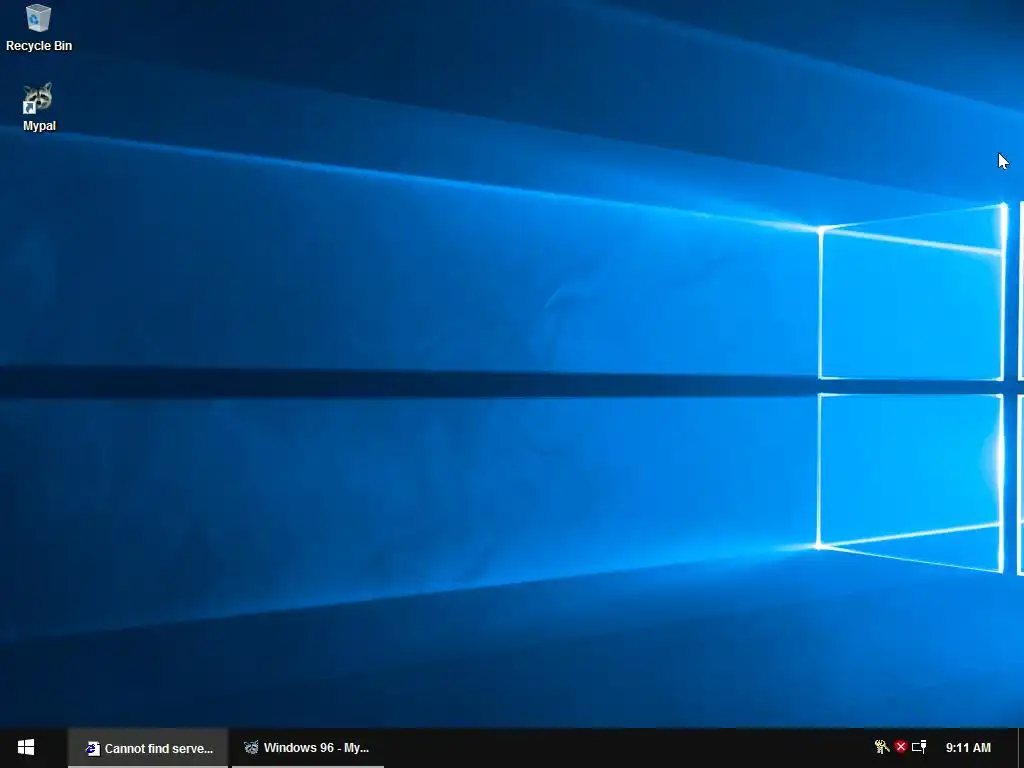The width and height of the screenshot is (1024, 768).
Task: Click the keys tray icon
Action: tap(882, 746)
